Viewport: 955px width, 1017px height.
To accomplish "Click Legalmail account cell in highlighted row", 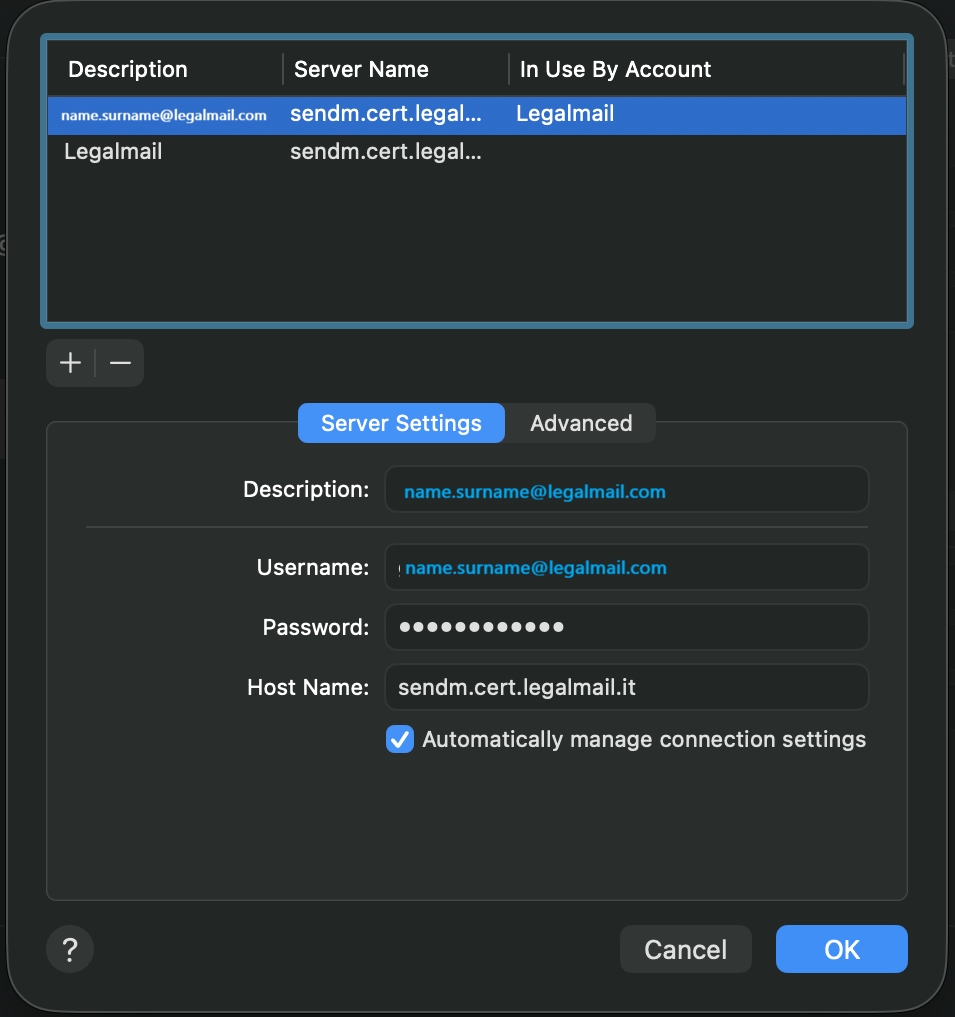I will click(x=565, y=114).
